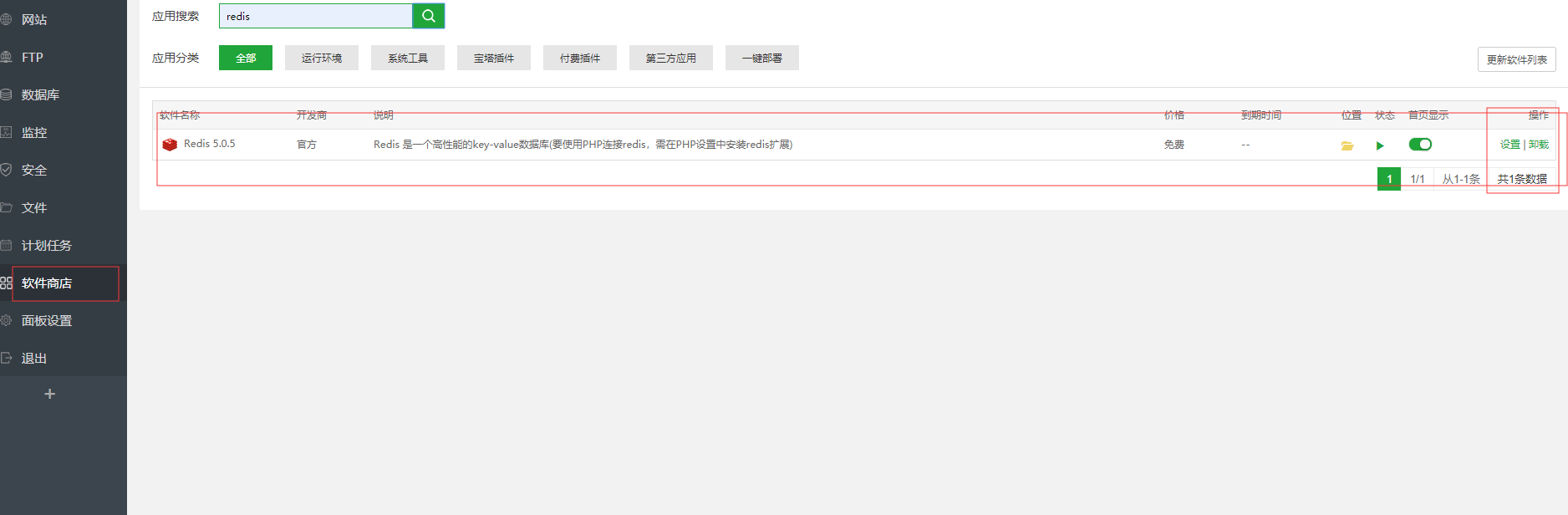This screenshot has width=1568, height=515.
Task: Click the 面板设置 gear icon
Action: pyautogui.click(x=6, y=320)
